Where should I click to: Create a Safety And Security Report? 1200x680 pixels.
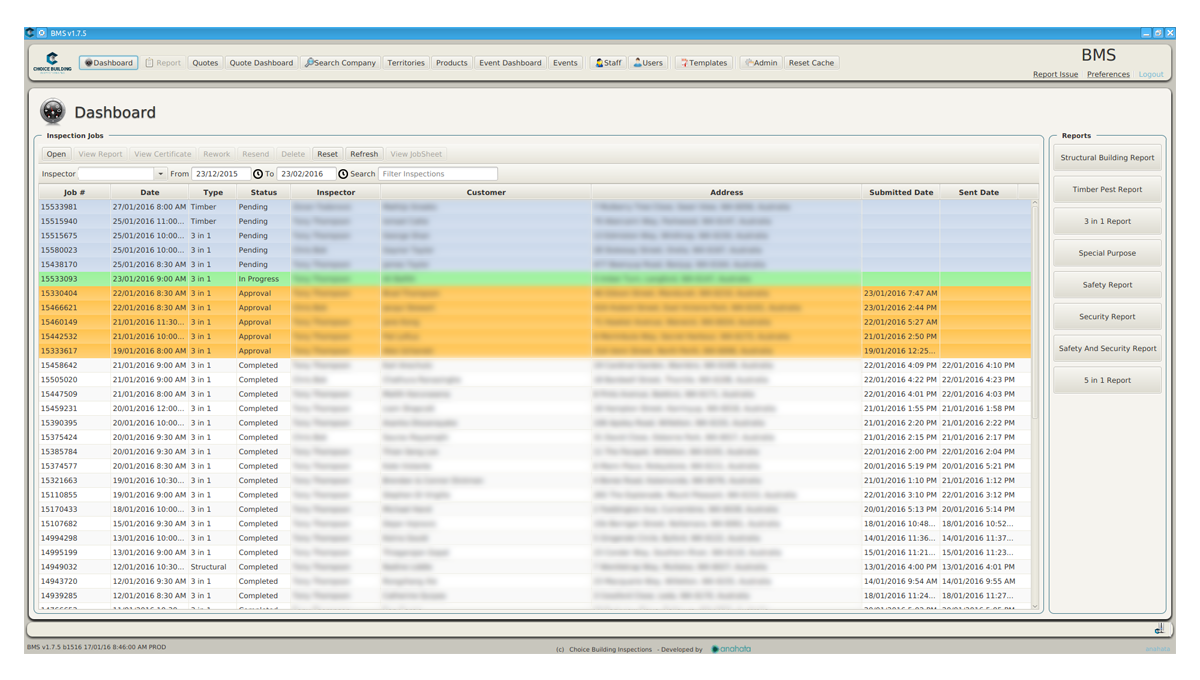(1107, 349)
